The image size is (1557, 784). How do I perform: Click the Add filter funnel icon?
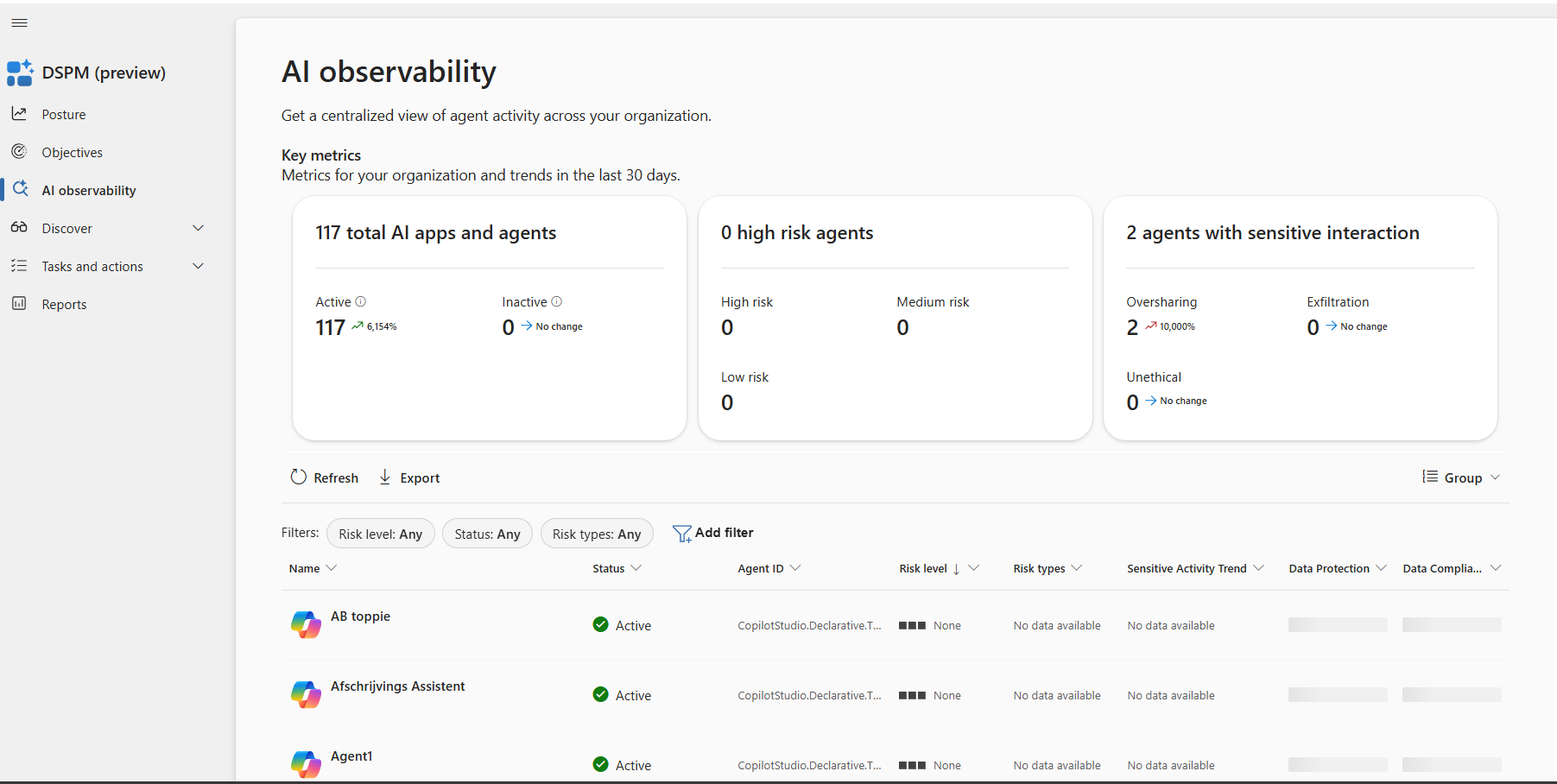pos(681,534)
